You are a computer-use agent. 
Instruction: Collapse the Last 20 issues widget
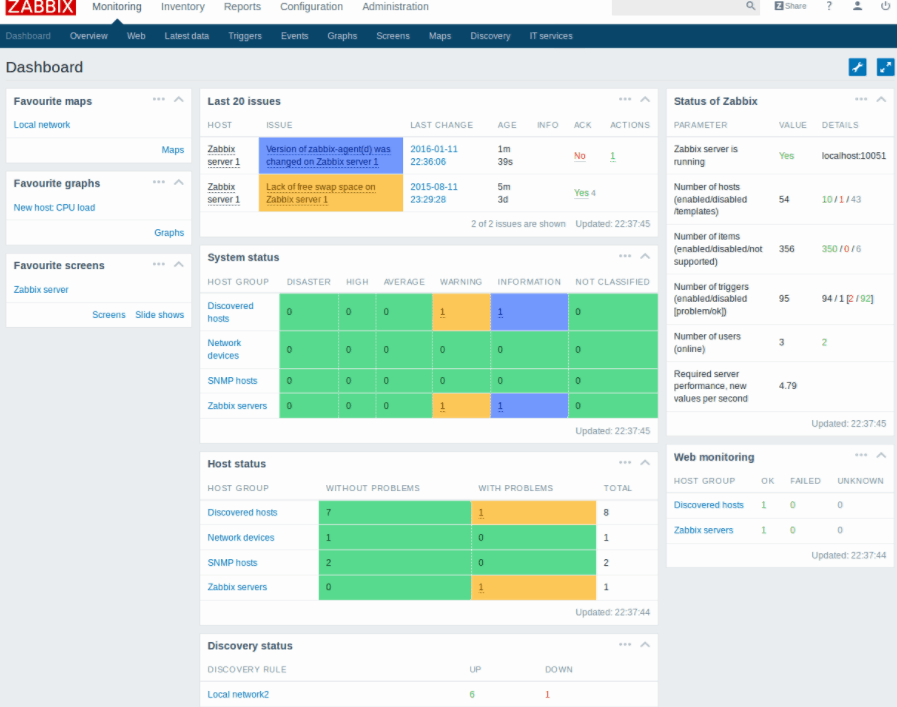click(645, 100)
